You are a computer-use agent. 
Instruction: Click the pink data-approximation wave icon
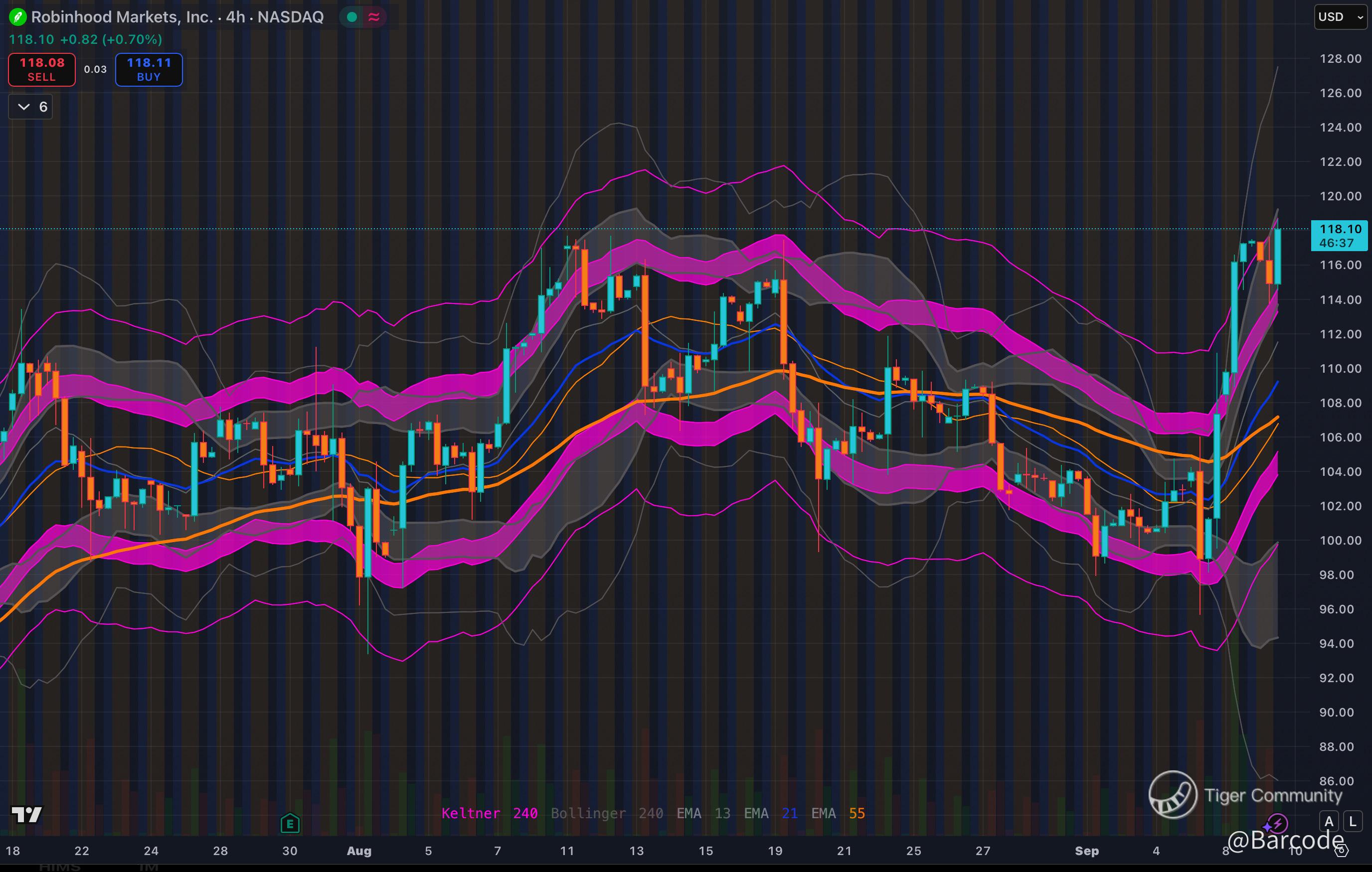374,17
